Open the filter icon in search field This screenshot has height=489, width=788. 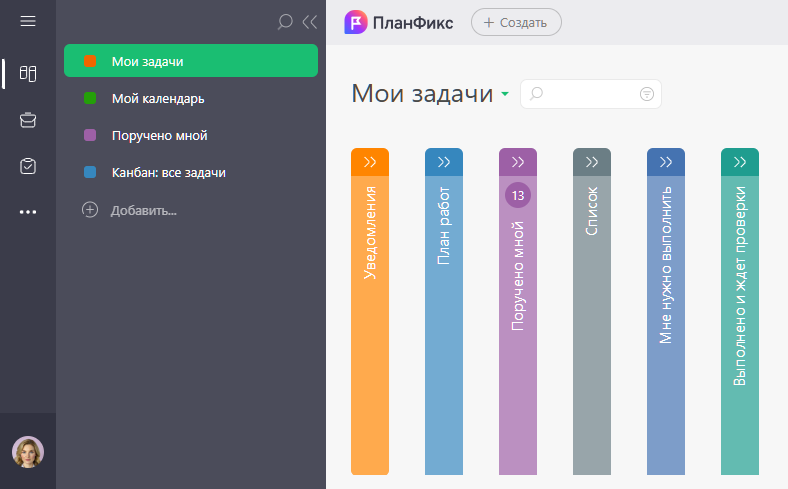[646, 94]
